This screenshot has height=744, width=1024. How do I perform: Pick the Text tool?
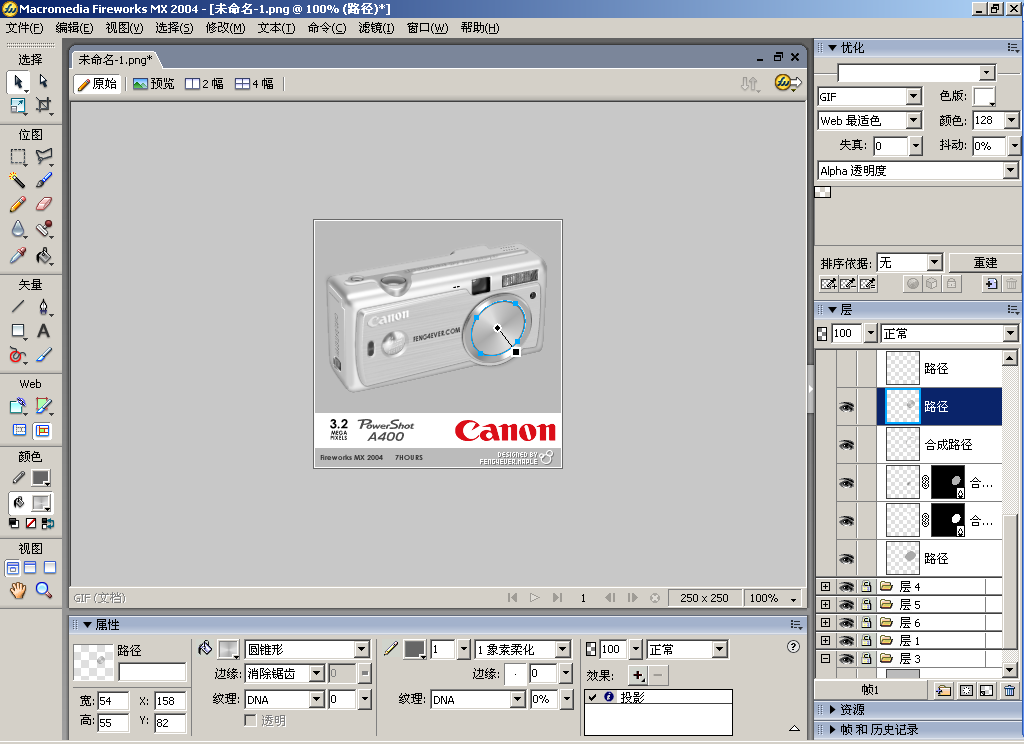(x=43, y=331)
